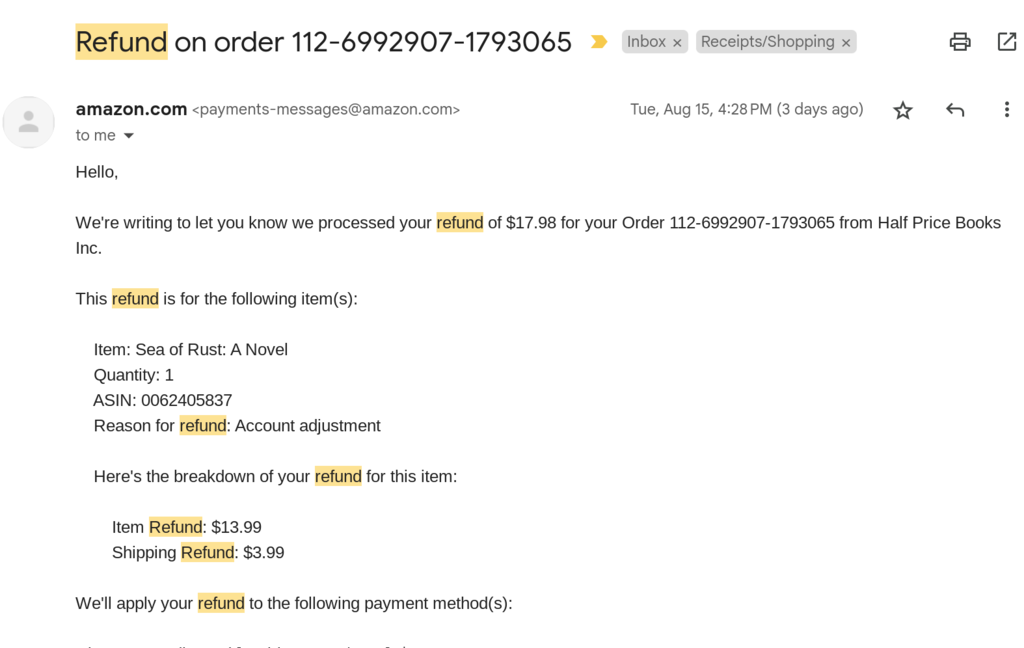The image size is (1024, 648).
Task: Print this email using printer icon
Action: [959, 42]
